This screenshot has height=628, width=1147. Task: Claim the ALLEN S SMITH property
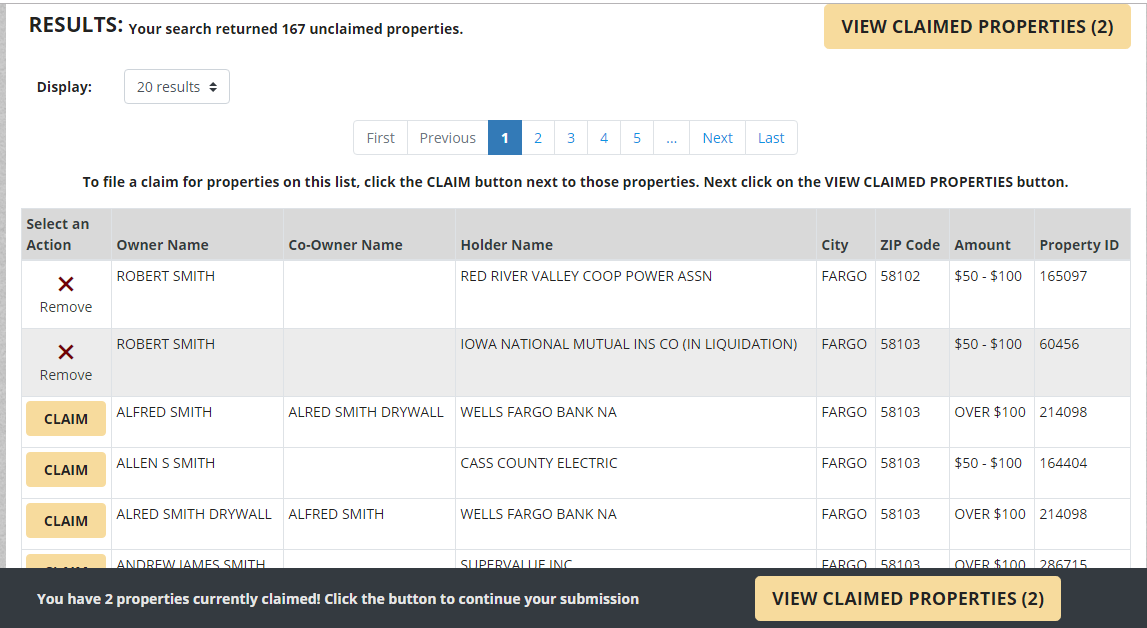click(x=65, y=470)
